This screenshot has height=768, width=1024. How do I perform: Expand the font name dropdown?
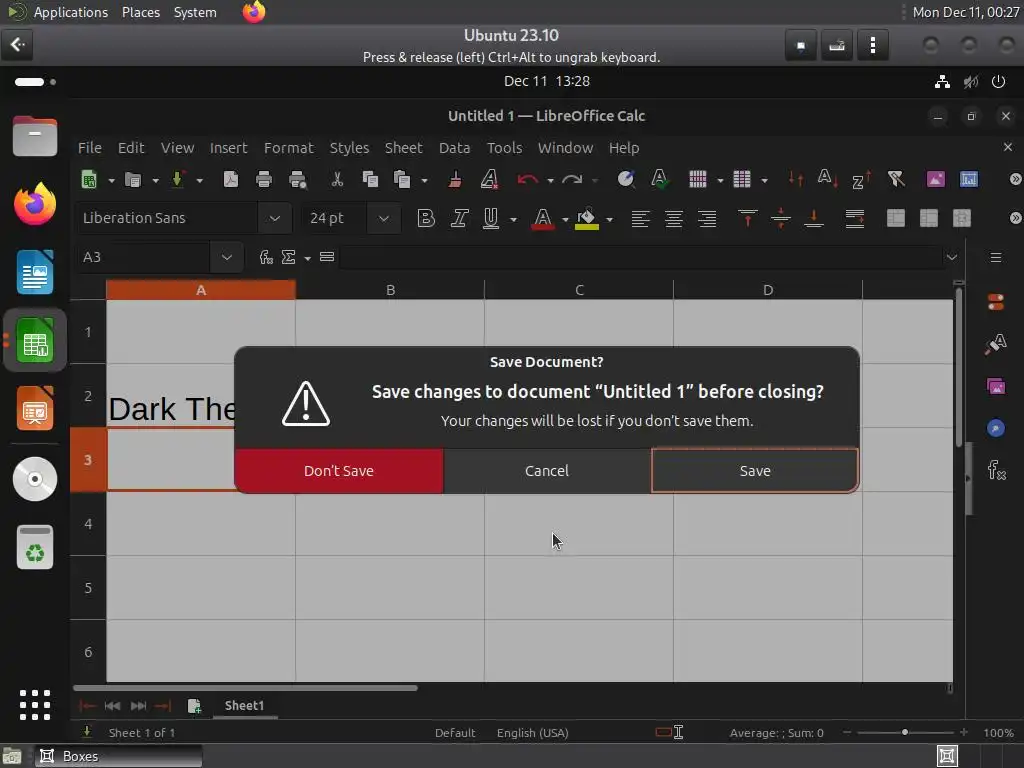click(274, 218)
